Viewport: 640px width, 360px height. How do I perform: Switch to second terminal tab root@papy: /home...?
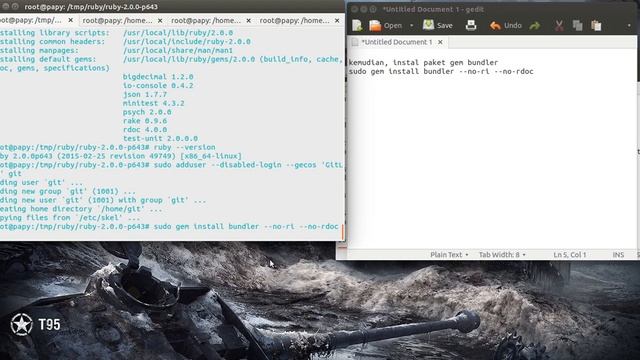(117, 20)
